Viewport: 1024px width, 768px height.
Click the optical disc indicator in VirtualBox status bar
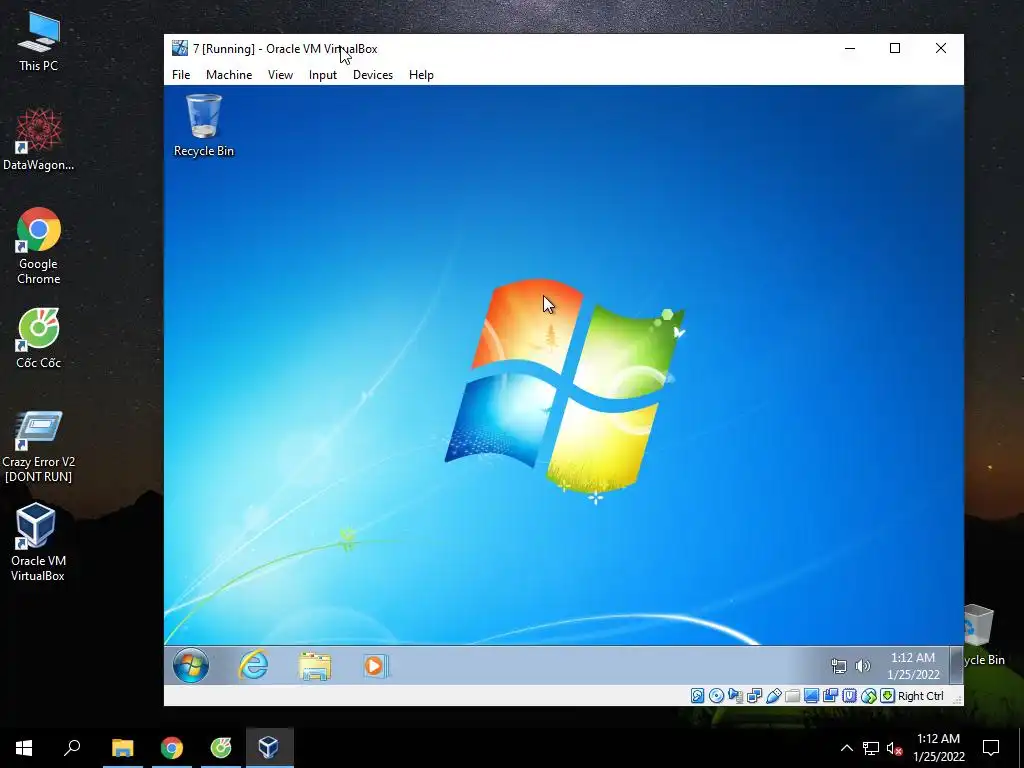pyautogui.click(x=716, y=696)
